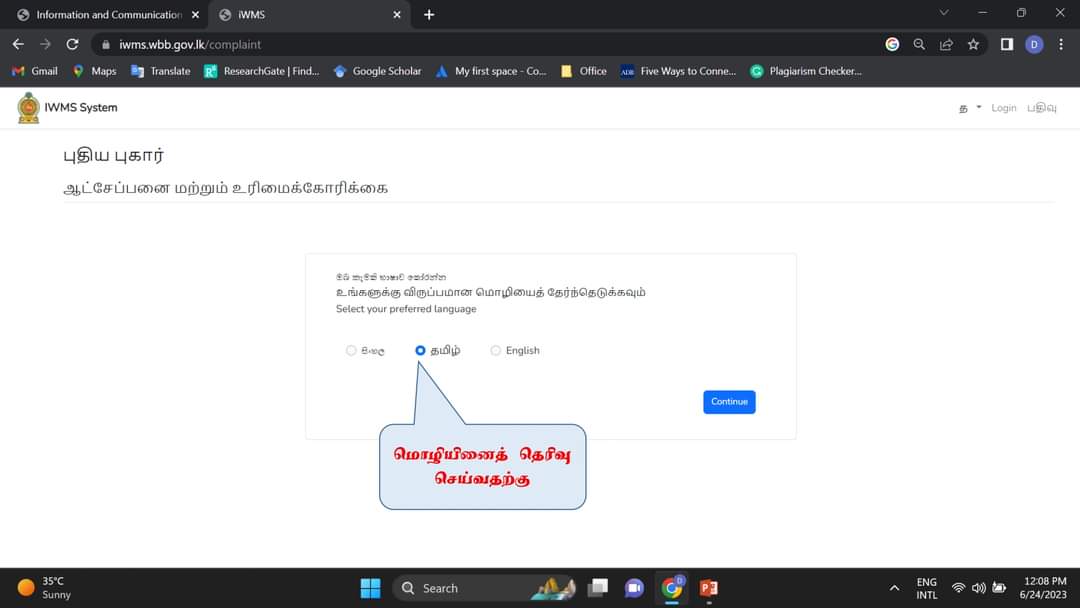1080x608 pixels.
Task: Open PowerPoint from the taskbar
Action: click(x=708, y=588)
